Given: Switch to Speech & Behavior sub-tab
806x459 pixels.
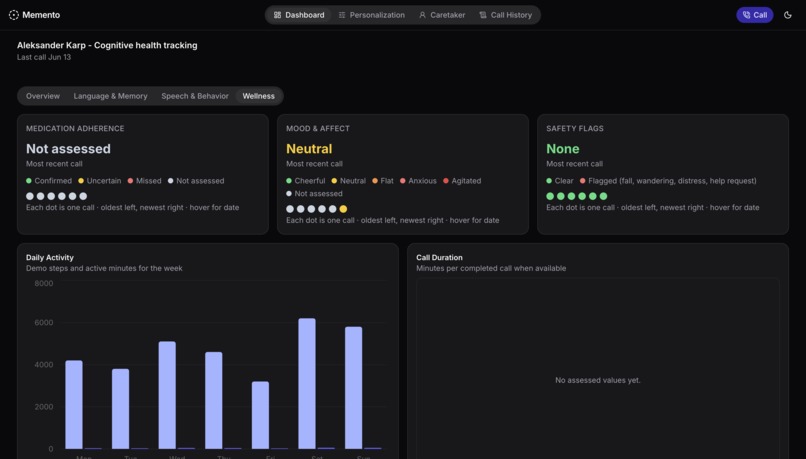Looking at the screenshot, I should [x=195, y=96].
